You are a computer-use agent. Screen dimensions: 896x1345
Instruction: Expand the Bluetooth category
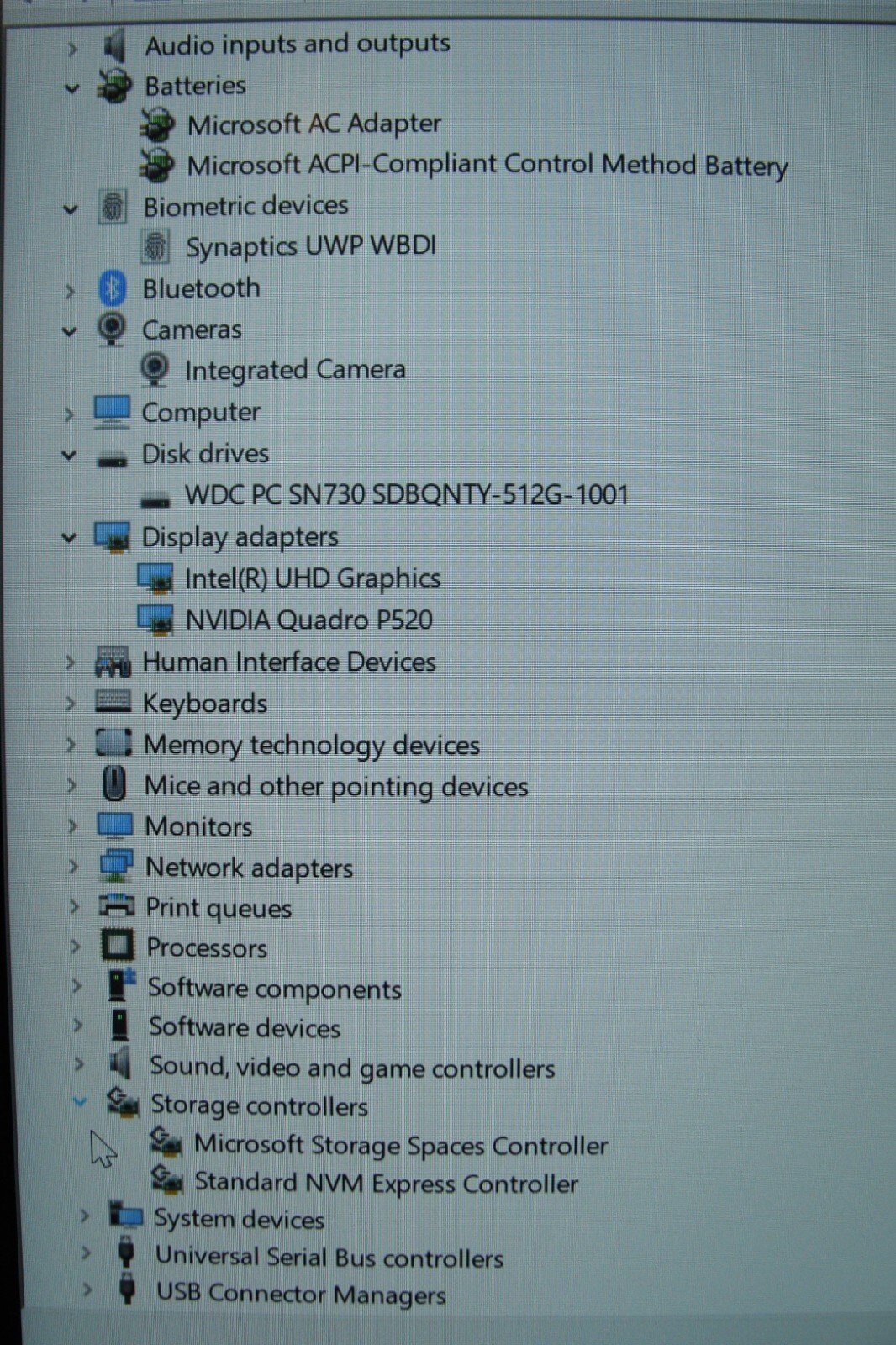coord(70,291)
